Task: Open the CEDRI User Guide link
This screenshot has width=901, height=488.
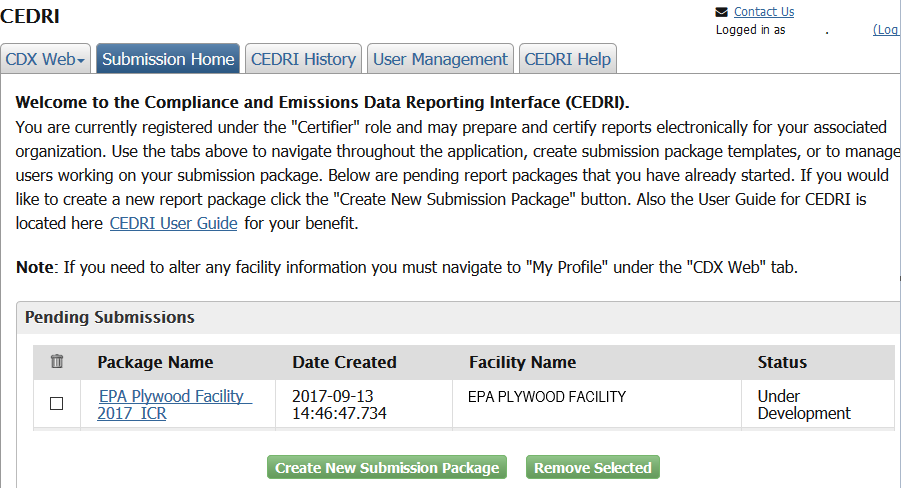Action: click(173, 223)
